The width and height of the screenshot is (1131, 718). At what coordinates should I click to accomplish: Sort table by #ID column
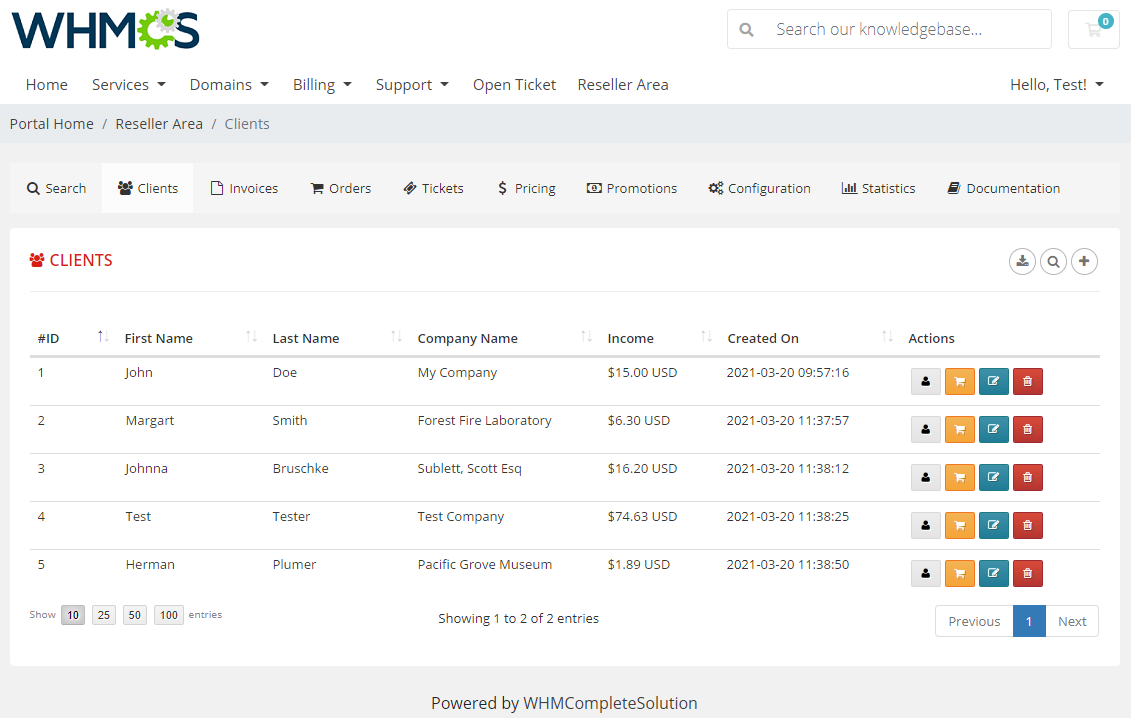72,338
